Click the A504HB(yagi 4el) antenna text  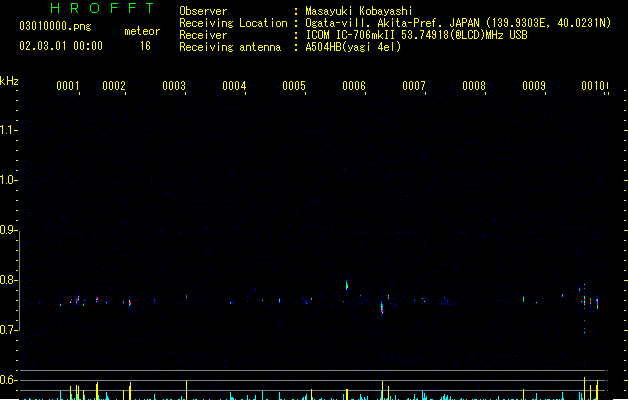(x=353, y=47)
